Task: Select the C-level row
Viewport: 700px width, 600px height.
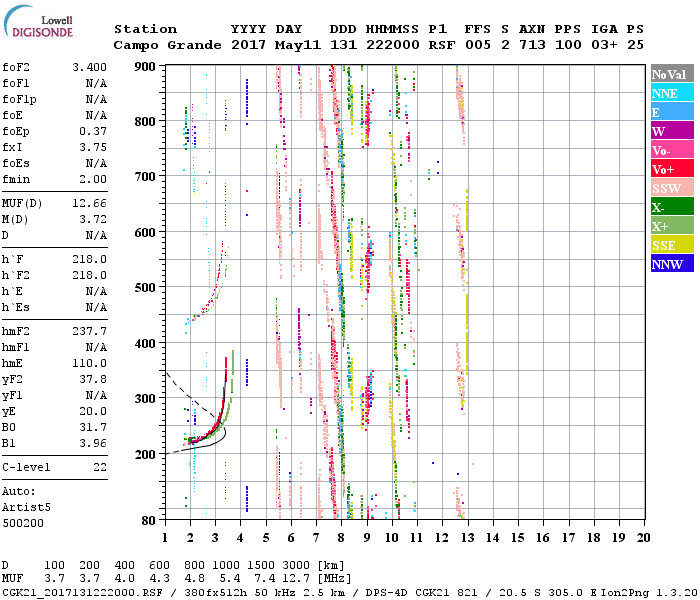Action: coord(55,467)
